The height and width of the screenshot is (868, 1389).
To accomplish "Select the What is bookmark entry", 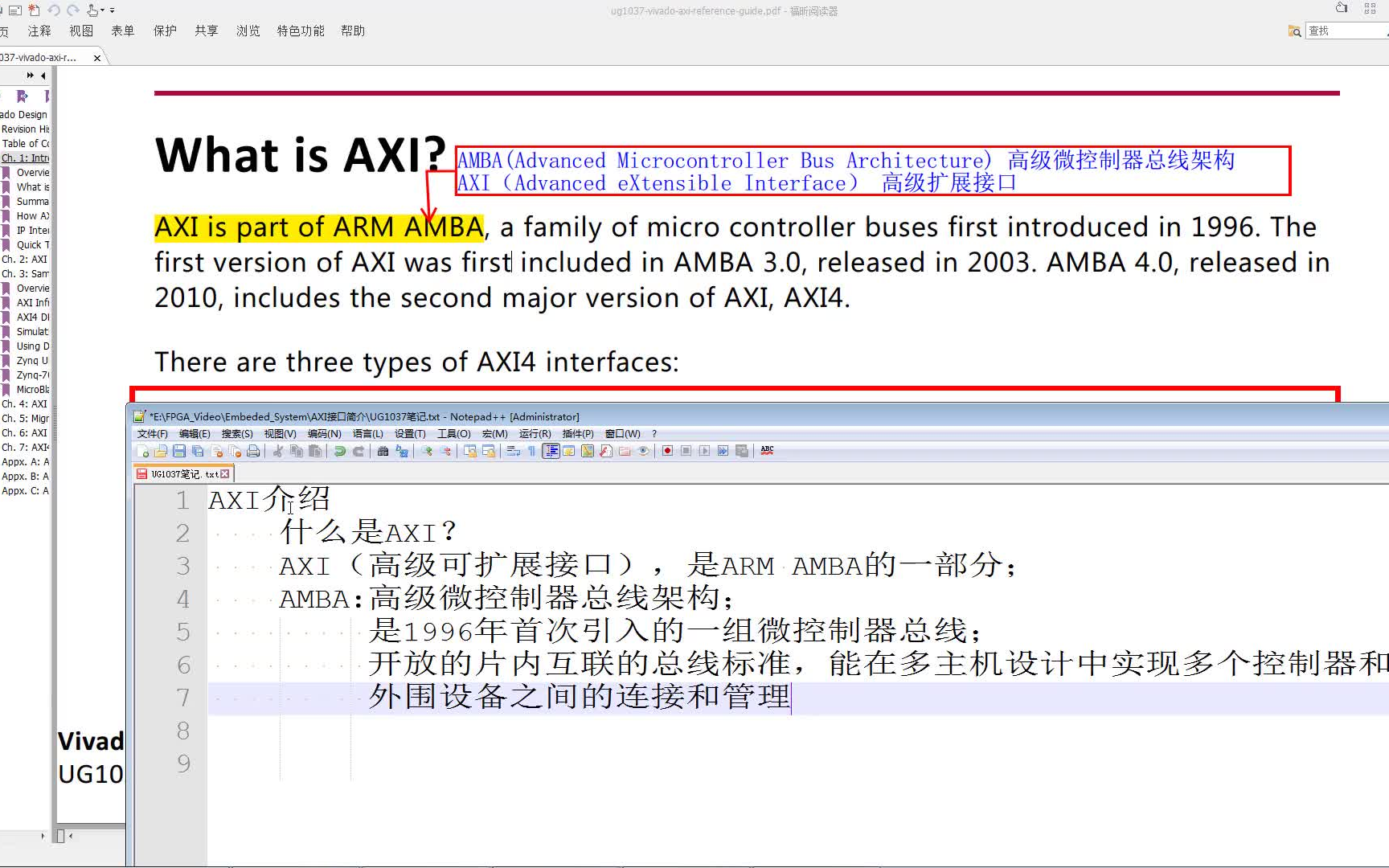I will [x=31, y=186].
